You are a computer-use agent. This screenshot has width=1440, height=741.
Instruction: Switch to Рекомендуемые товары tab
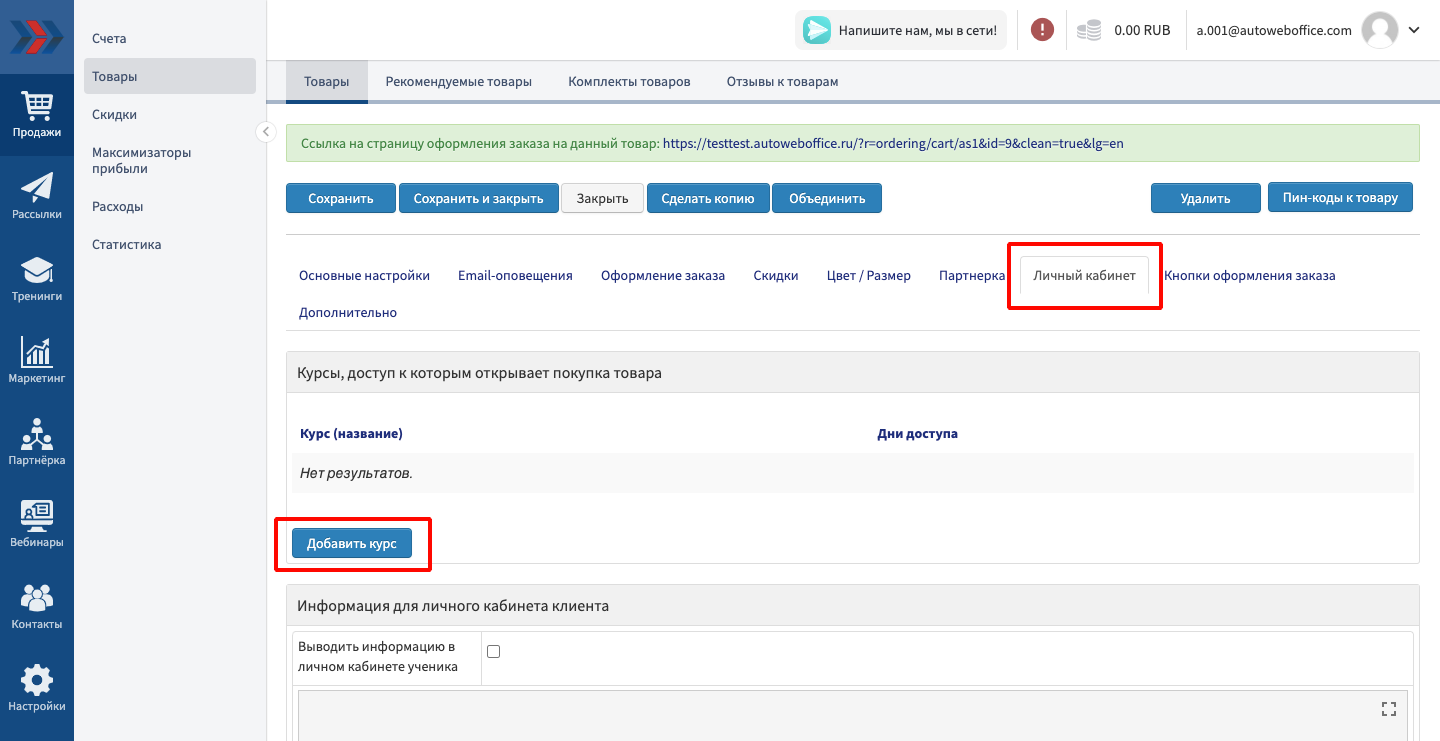[x=458, y=82]
